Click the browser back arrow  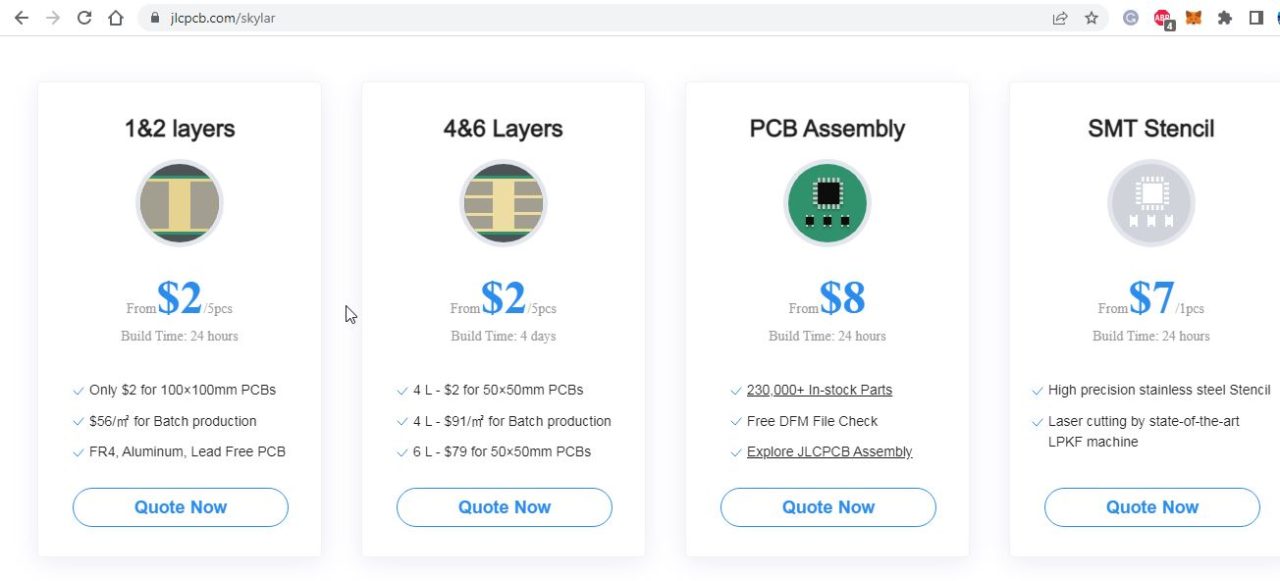point(21,18)
